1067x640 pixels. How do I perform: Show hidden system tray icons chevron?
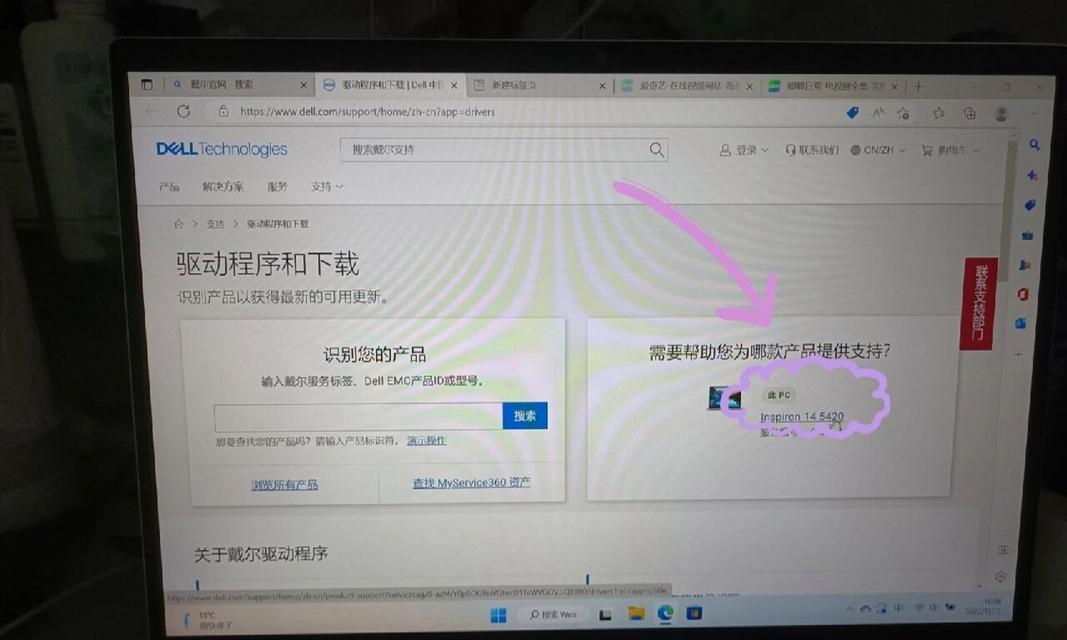point(850,608)
